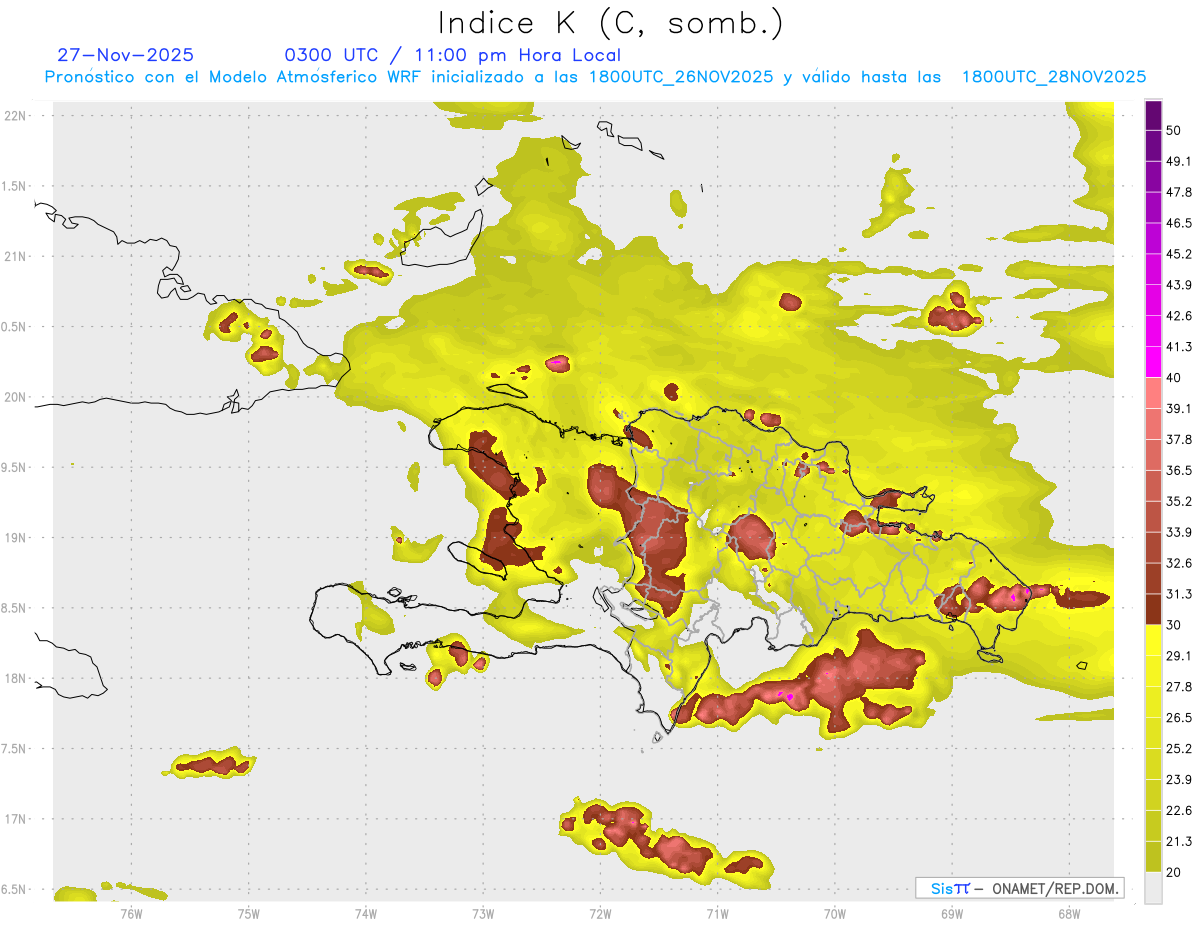The image size is (1200, 927).
Task: Pick the dark brown legend band between 30 and 31.3
Action: [1153, 609]
